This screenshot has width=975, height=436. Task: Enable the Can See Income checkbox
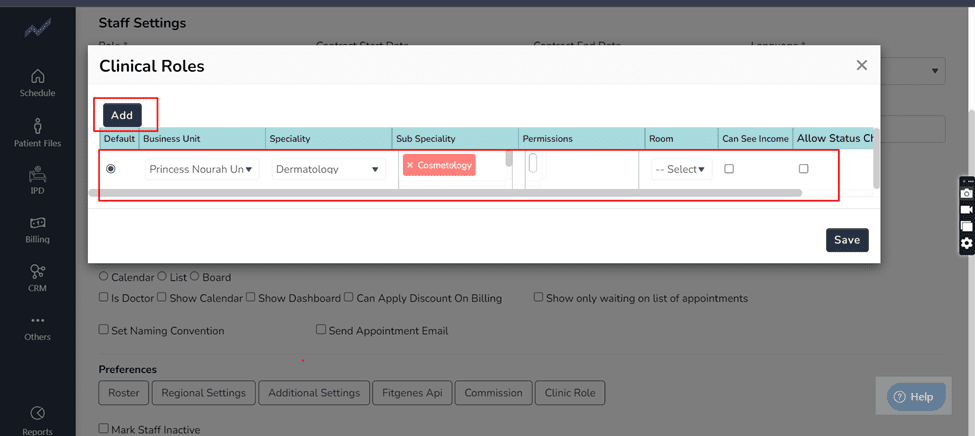[x=729, y=169]
